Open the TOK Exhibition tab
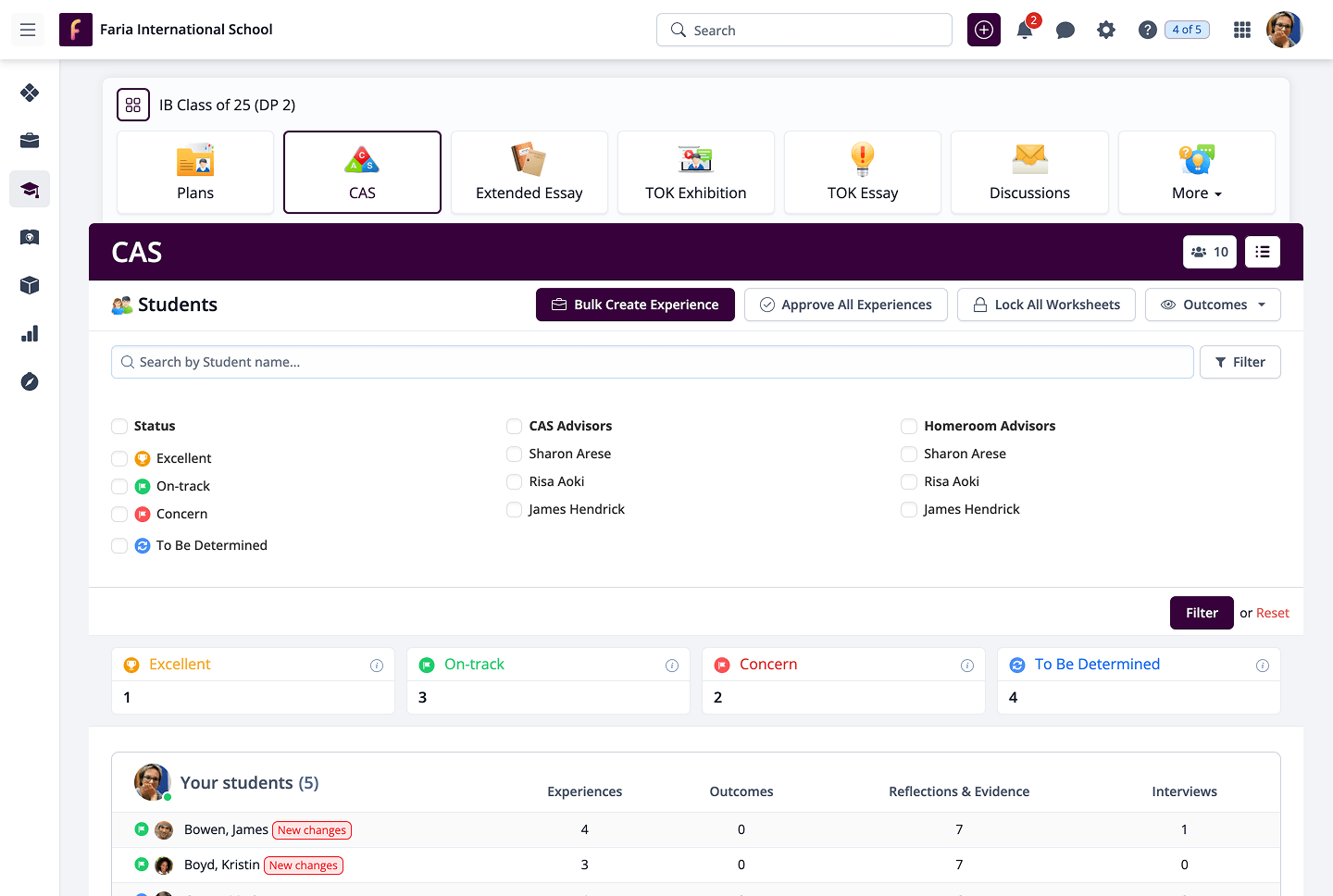Screen dimensions: 1333x896 click(695, 173)
